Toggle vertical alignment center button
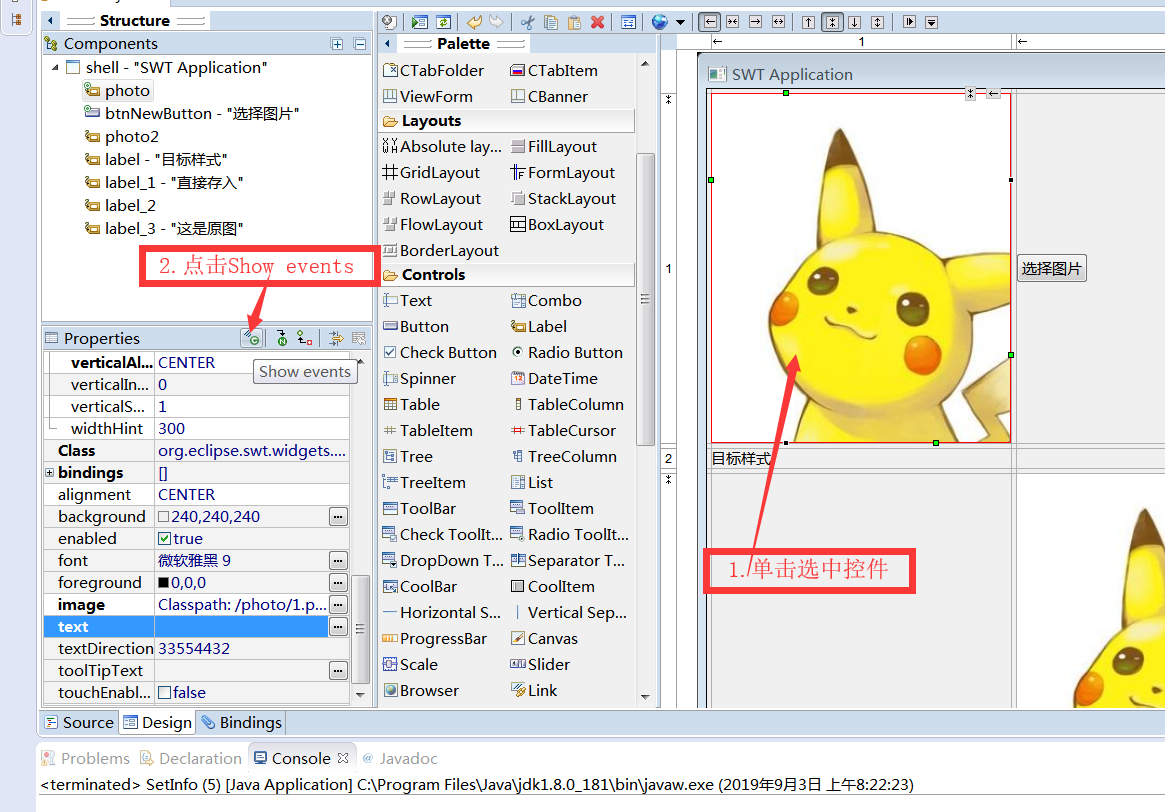The height and width of the screenshot is (812, 1165). tap(832, 22)
